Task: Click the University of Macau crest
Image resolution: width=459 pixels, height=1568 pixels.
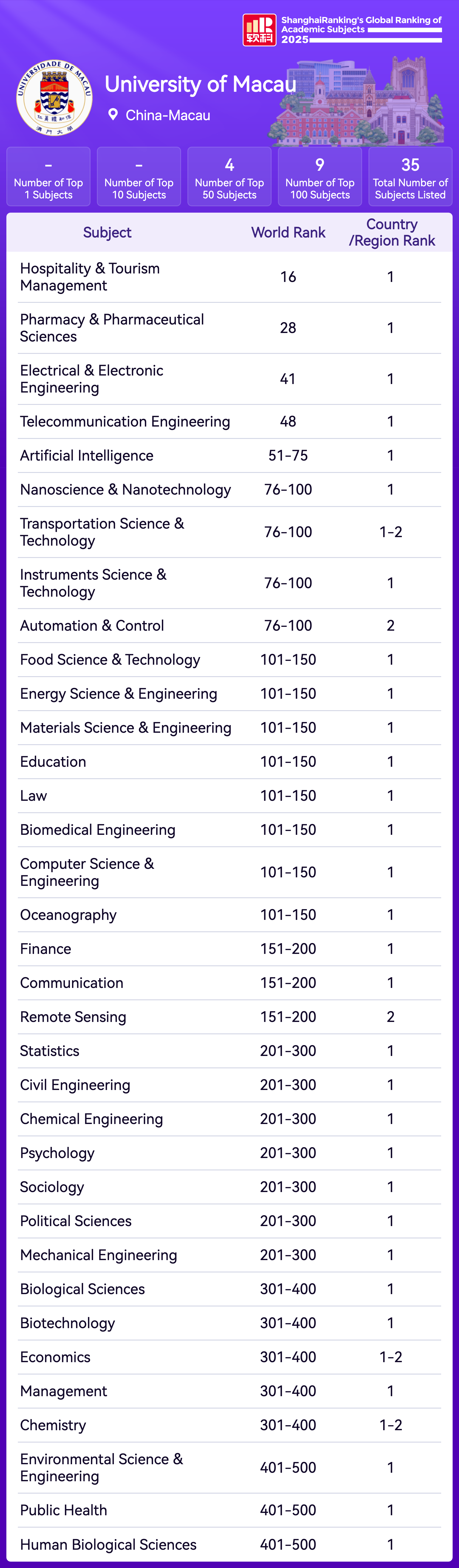Action: tap(54, 97)
